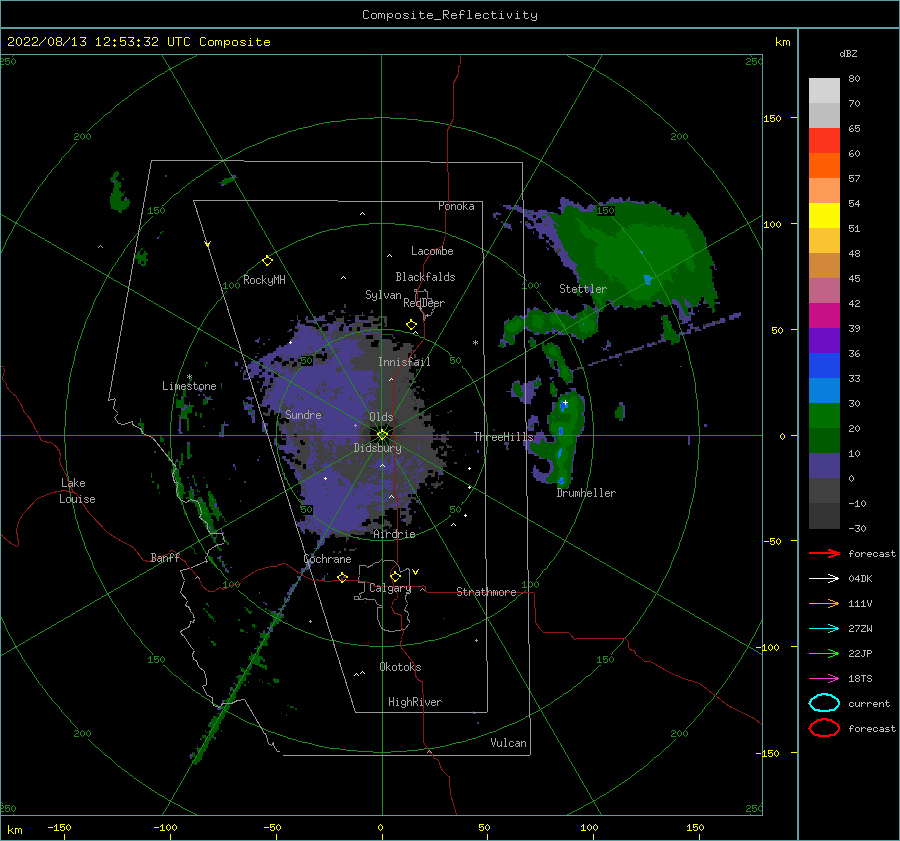900x841 pixels.
Task: Click the red 60-65 dBZ color swatch
Action: [x=824, y=141]
